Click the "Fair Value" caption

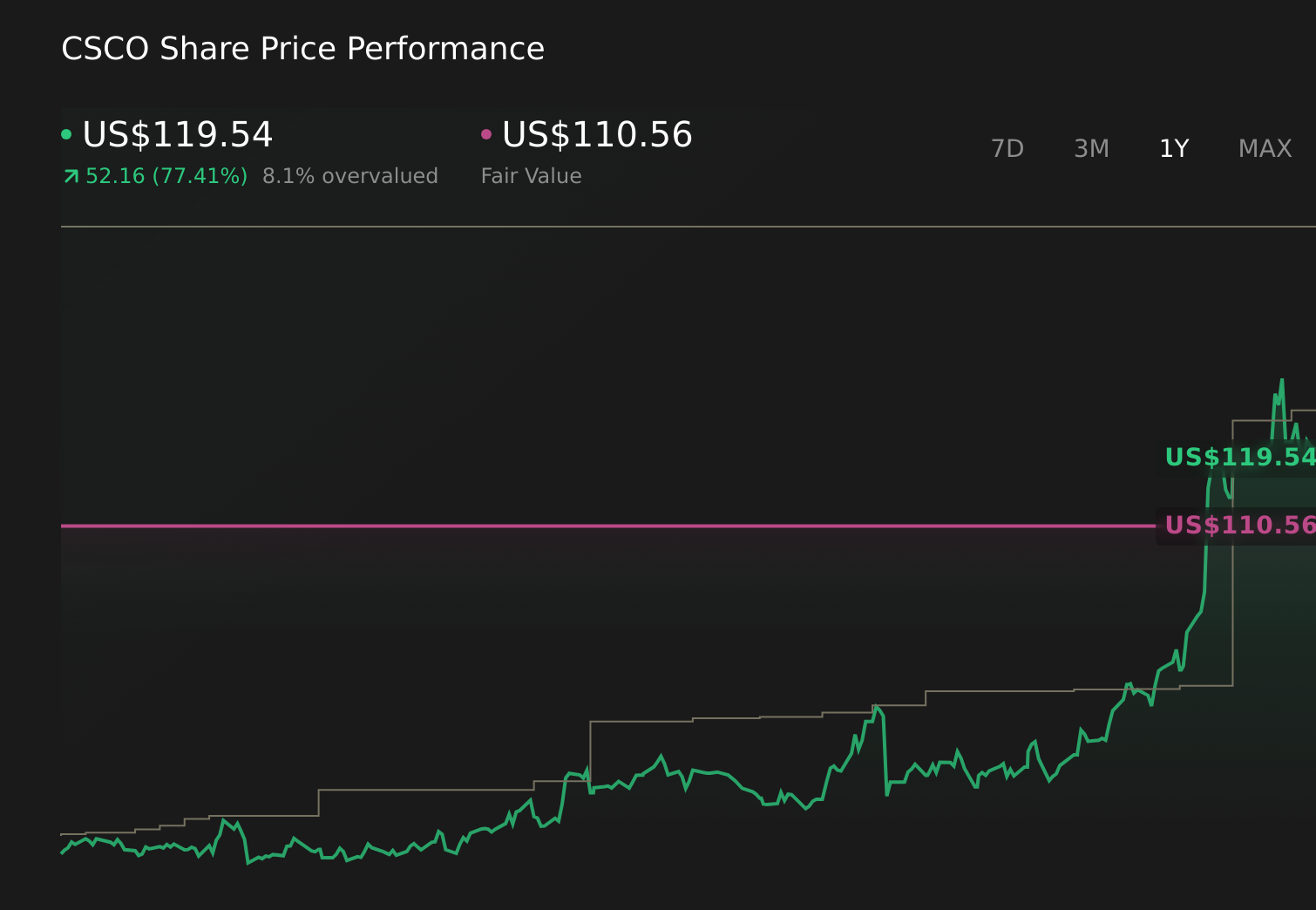pyautogui.click(x=531, y=176)
